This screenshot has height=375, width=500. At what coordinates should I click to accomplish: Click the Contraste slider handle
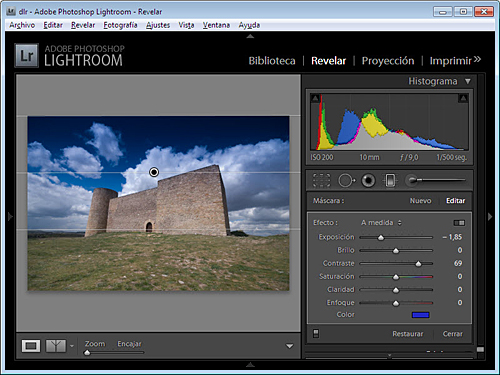coord(418,264)
